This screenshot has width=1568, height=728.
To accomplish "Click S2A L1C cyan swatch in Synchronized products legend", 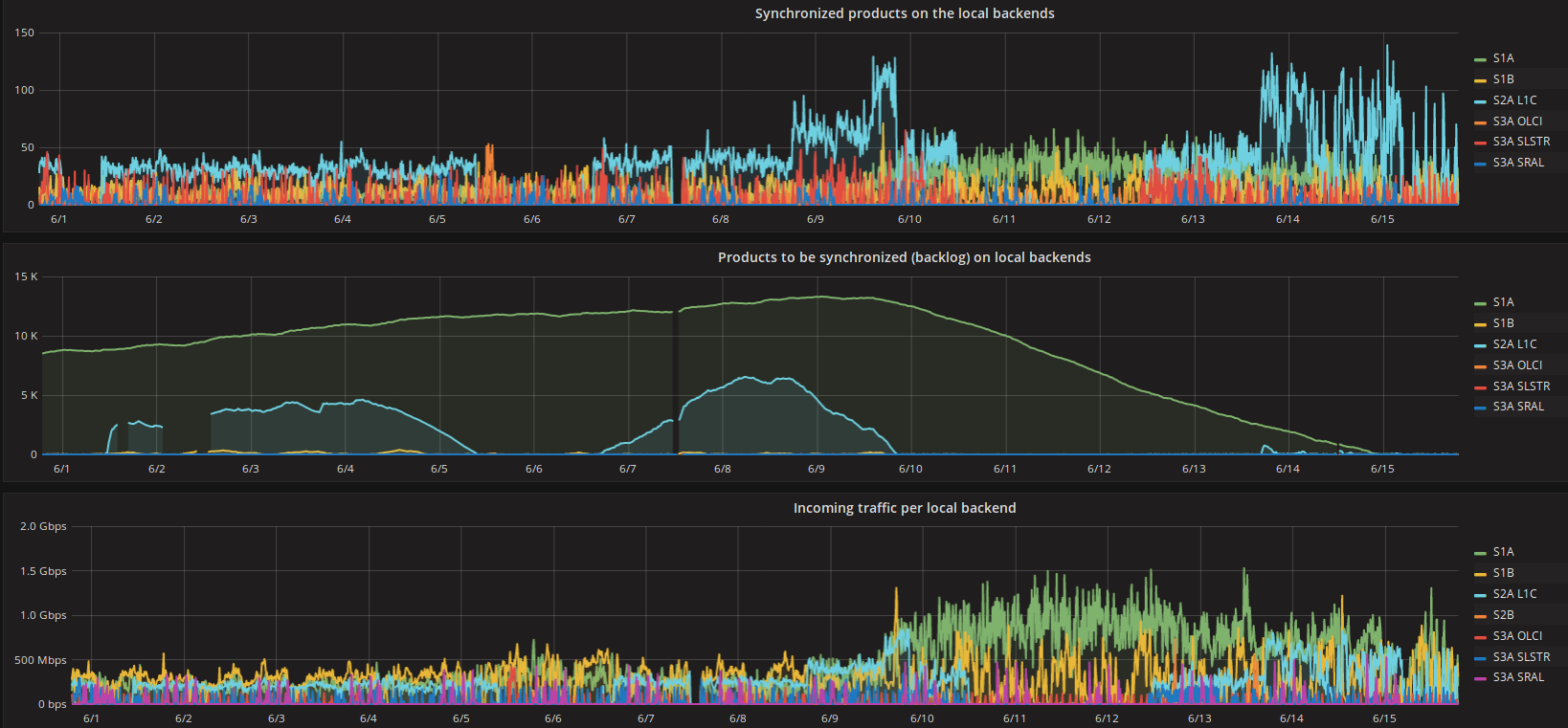I will pyautogui.click(x=1480, y=101).
